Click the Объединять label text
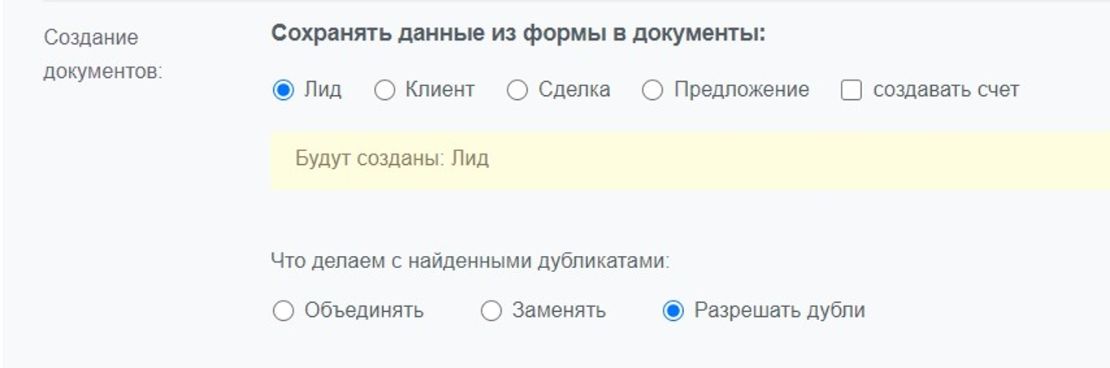This screenshot has width=1110, height=368. [x=364, y=311]
